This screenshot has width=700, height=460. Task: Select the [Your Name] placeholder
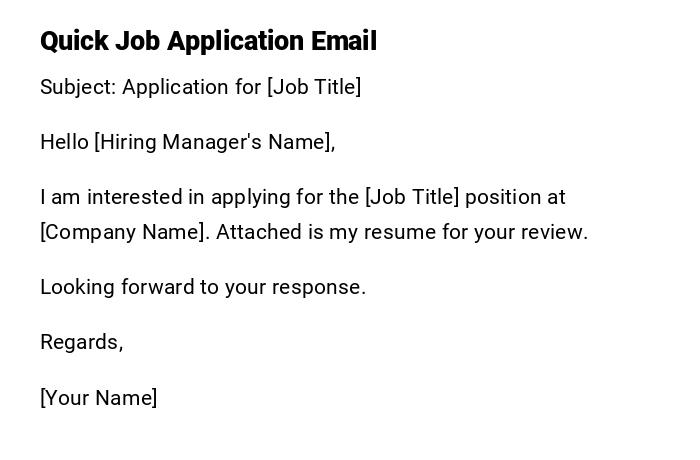click(x=99, y=398)
